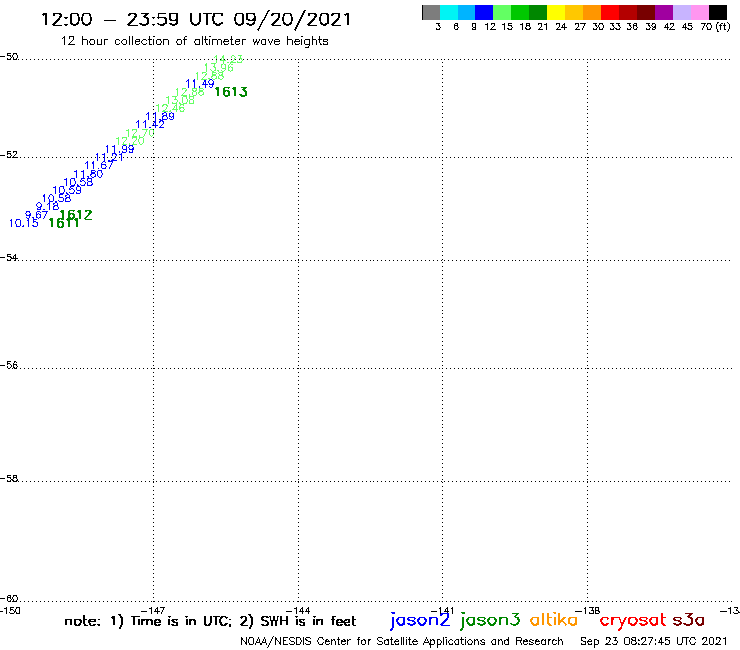The height and width of the screenshot is (650, 740).
Task: Click the -54 latitude axis label
Action: 9,258
